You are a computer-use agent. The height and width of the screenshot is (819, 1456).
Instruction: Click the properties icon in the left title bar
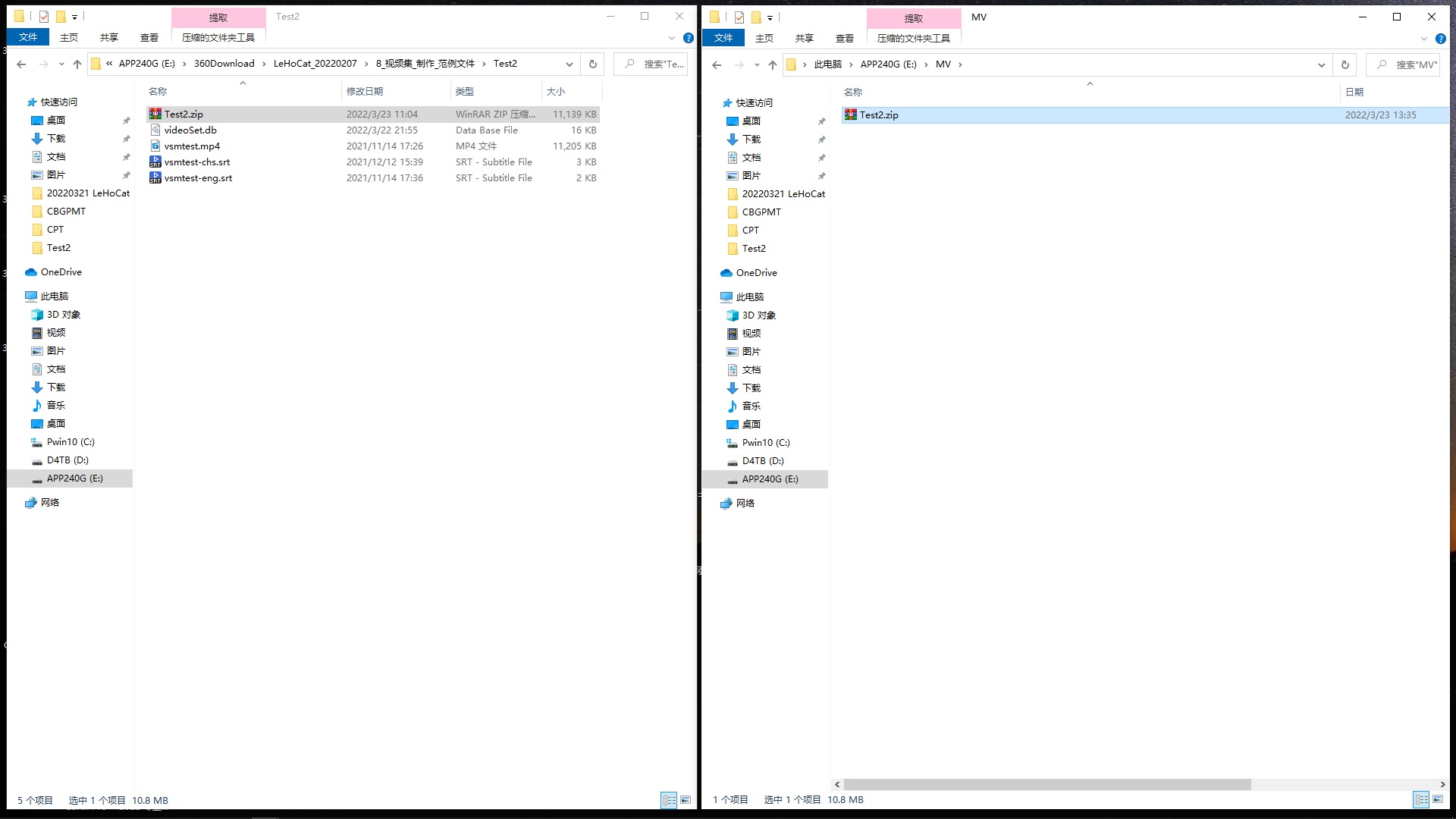44,17
